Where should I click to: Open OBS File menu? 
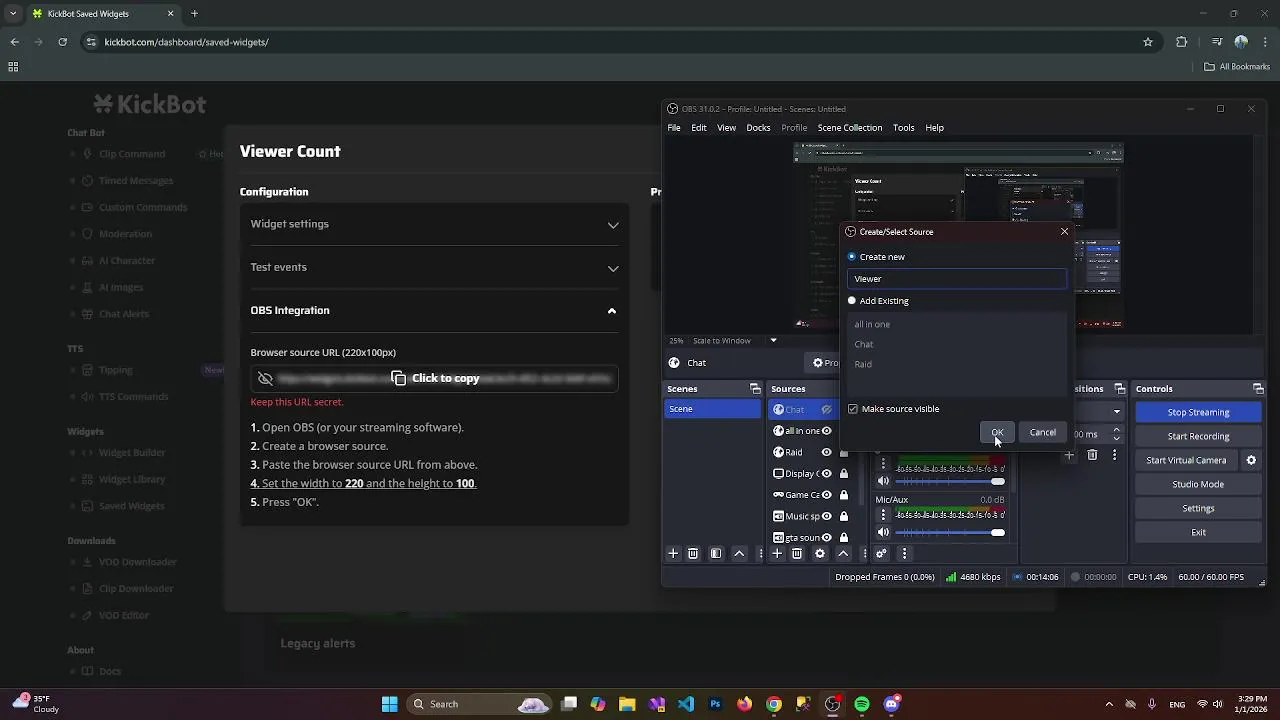(674, 128)
